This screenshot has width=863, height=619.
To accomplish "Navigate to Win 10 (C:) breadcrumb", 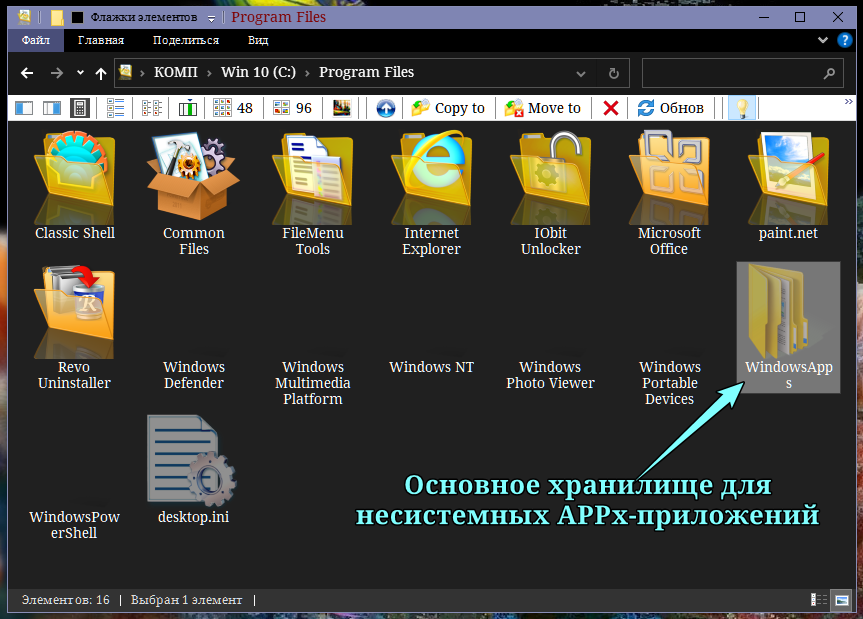I will tap(258, 72).
